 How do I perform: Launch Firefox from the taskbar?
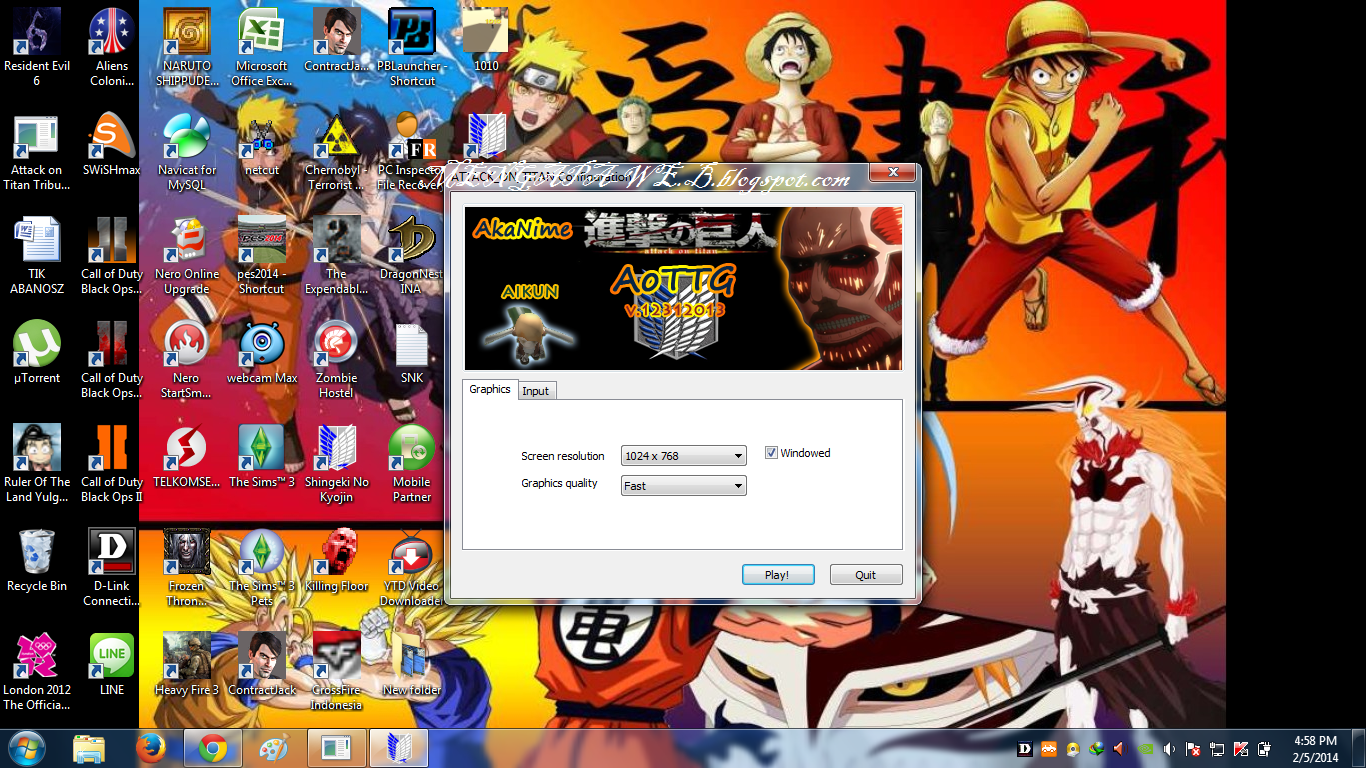coord(151,748)
